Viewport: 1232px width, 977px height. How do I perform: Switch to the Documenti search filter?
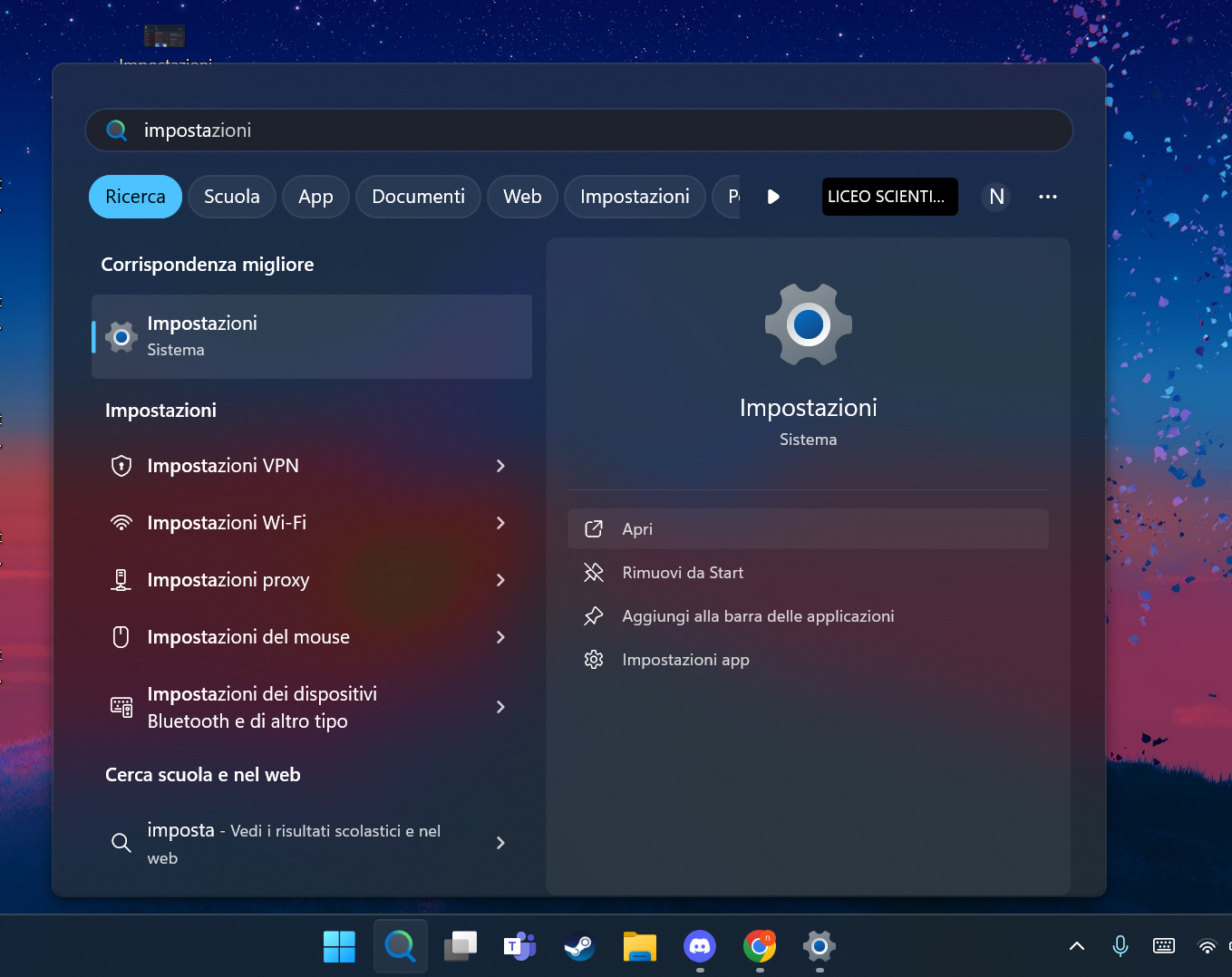(418, 196)
